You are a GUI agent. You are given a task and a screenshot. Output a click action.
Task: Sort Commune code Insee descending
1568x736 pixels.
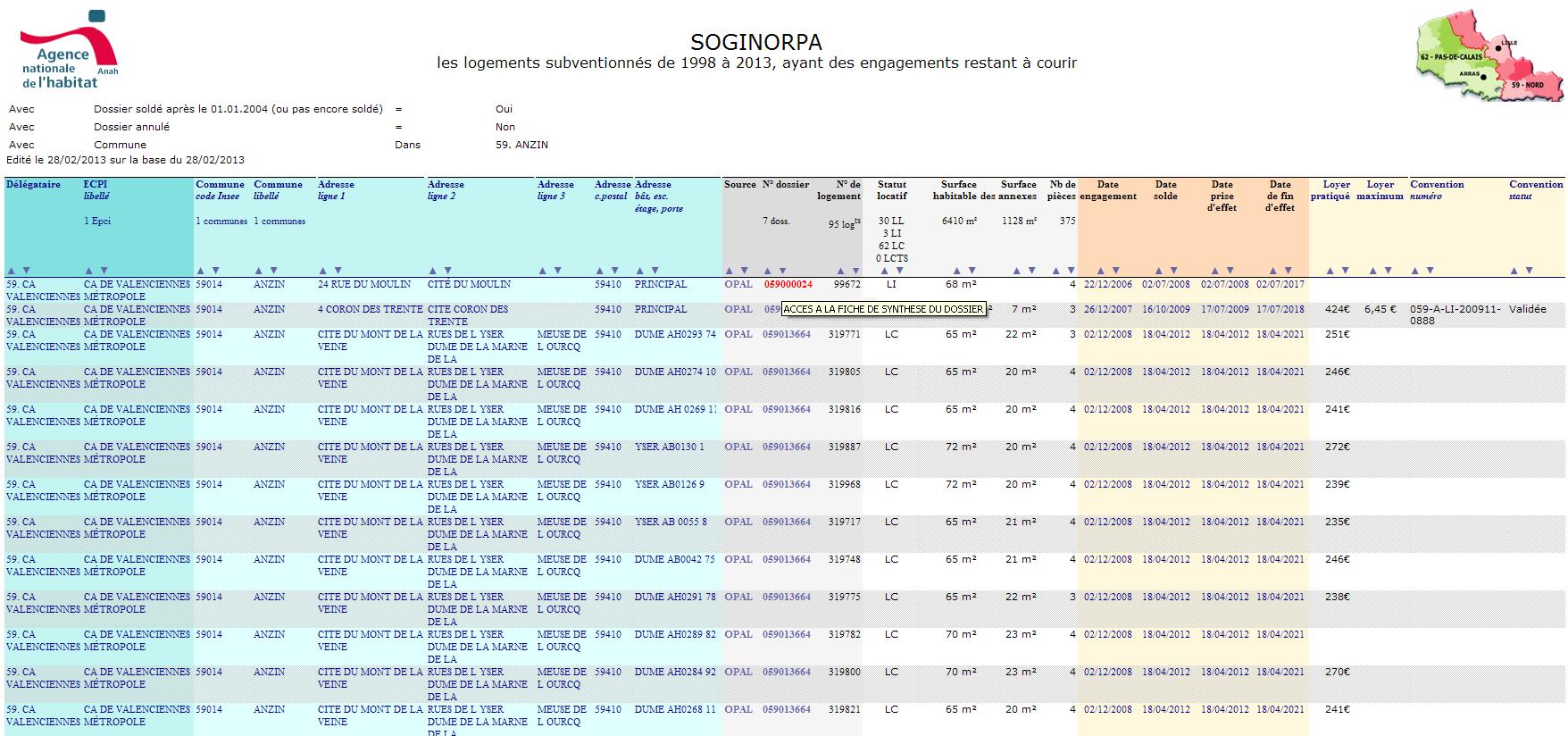click(x=216, y=271)
